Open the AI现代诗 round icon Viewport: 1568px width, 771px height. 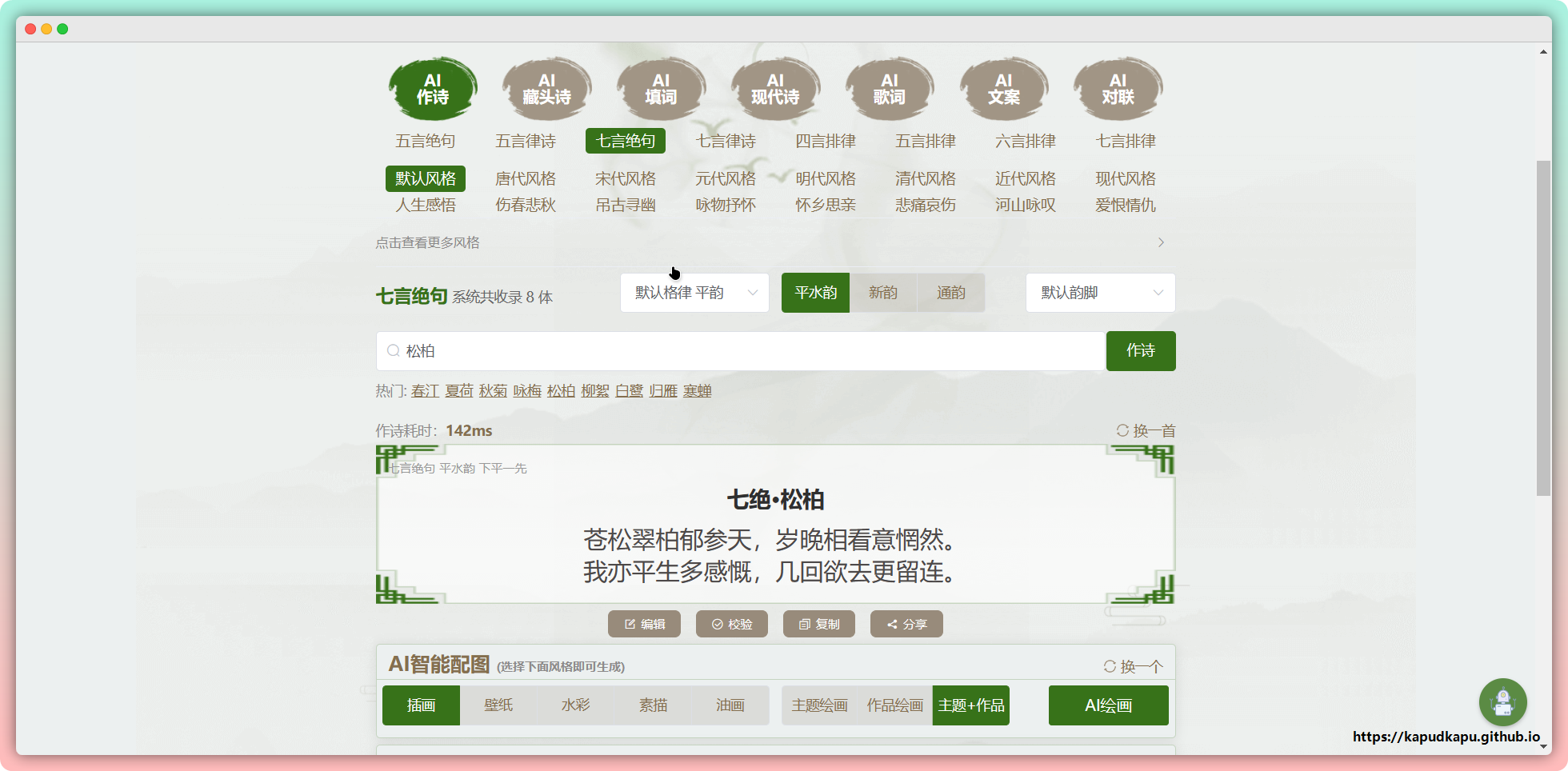click(x=775, y=89)
